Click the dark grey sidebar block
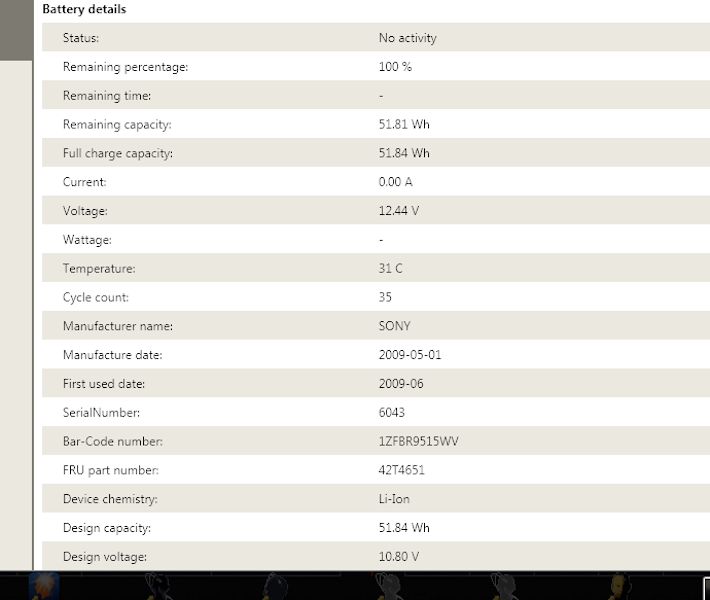710x600 pixels. [16, 30]
